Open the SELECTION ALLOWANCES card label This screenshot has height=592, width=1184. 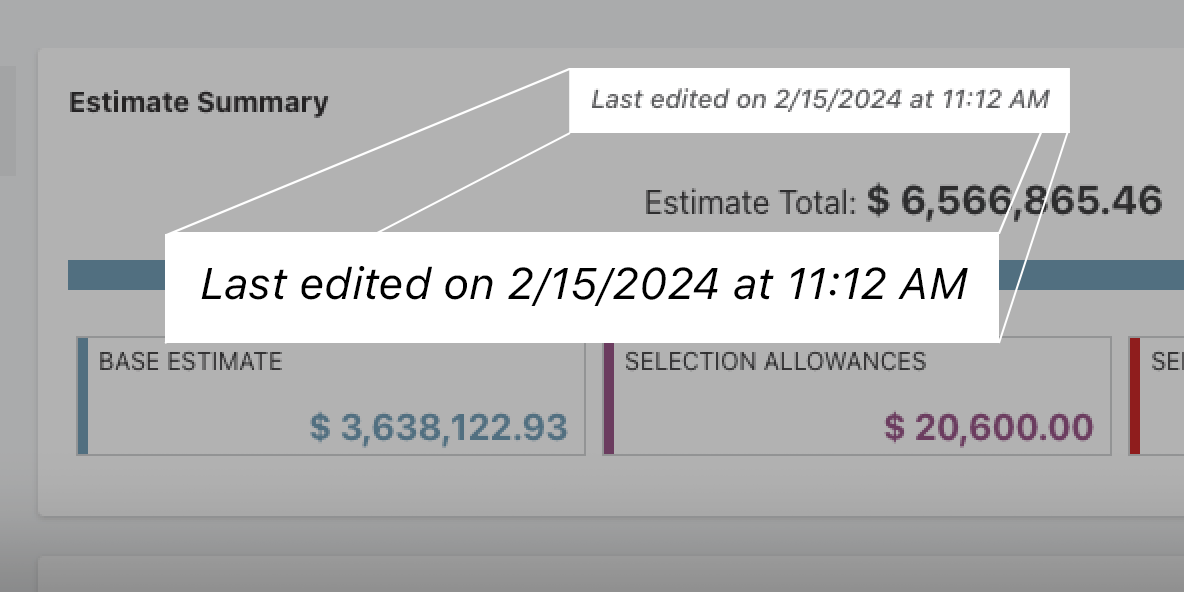pyautogui.click(x=775, y=361)
